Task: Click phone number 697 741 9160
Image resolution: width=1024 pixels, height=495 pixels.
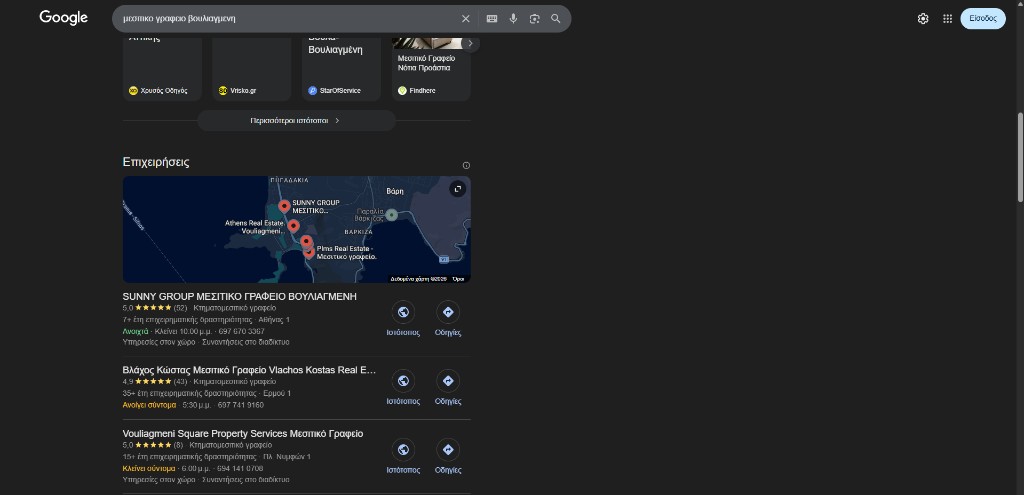Action: pyautogui.click(x=241, y=405)
